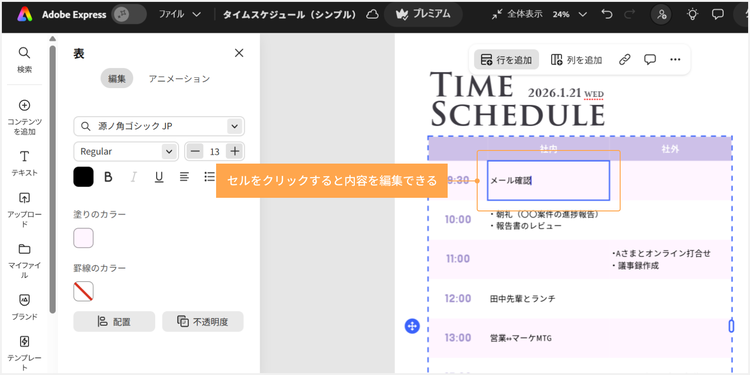Click the three-dot more options icon
750x375 pixels.
(675, 59)
